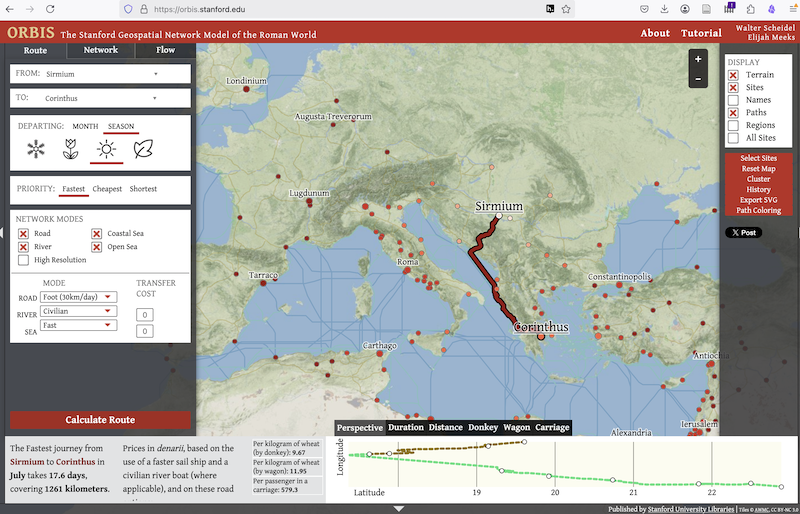This screenshot has width=800, height=514.
Task: Click the Sirmium origin marker on map
Action: (499, 216)
